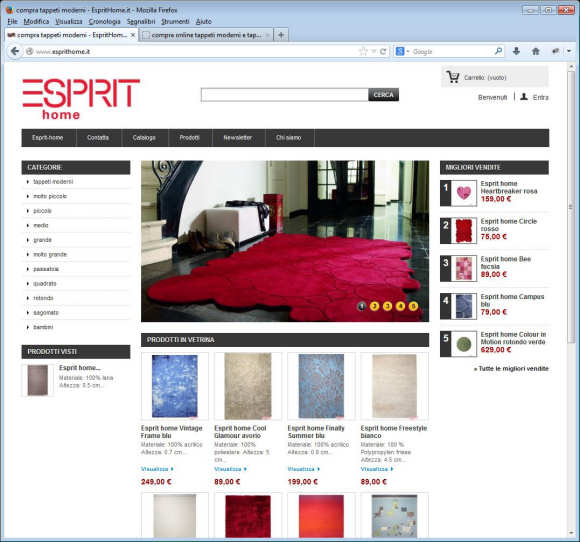This screenshot has width=580, height=542.
Task: Select the sagomato category
Action: click(x=46, y=313)
